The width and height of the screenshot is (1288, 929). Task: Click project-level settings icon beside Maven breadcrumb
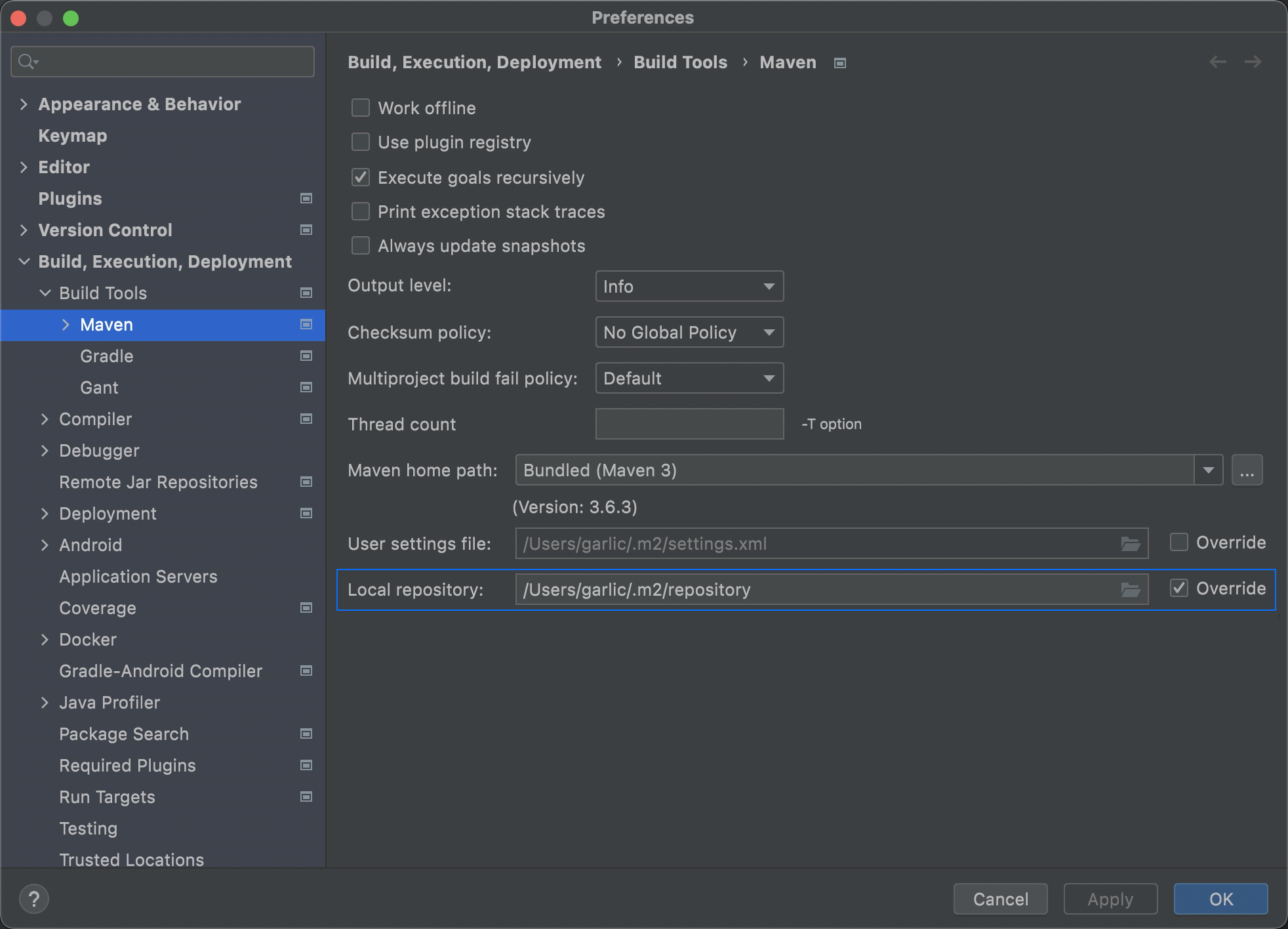pyautogui.click(x=839, y=63)
